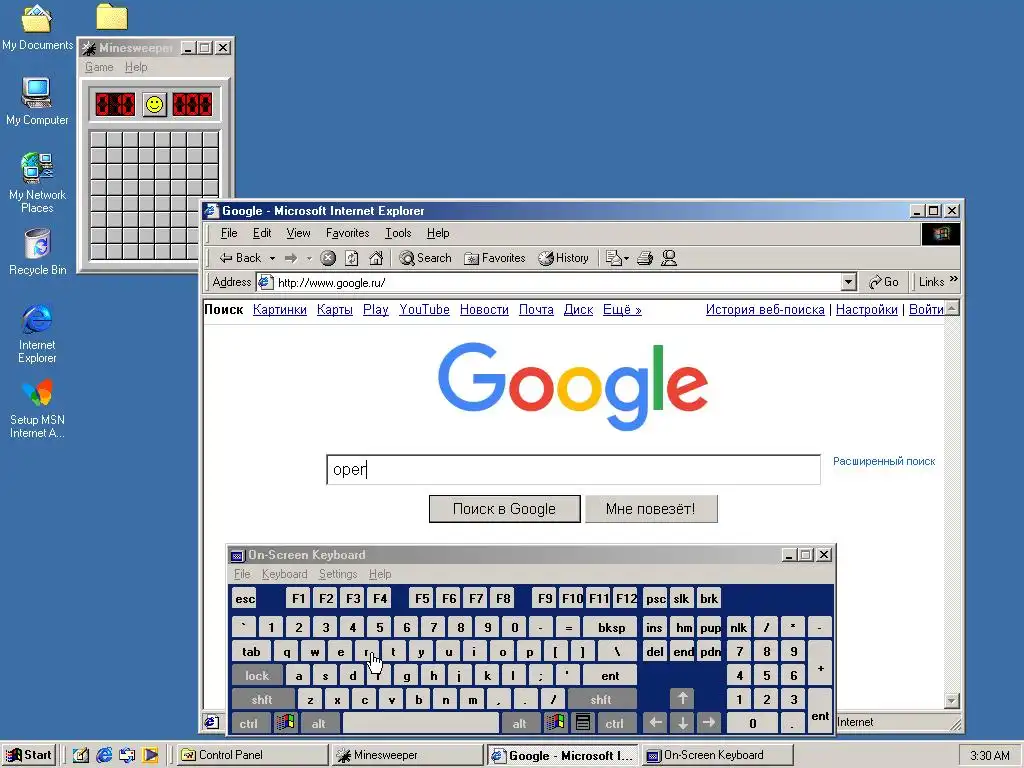Screen dimensions: 1024x768
Task: Switch to Control Panel taskbar button
Action: pos(252,755)
